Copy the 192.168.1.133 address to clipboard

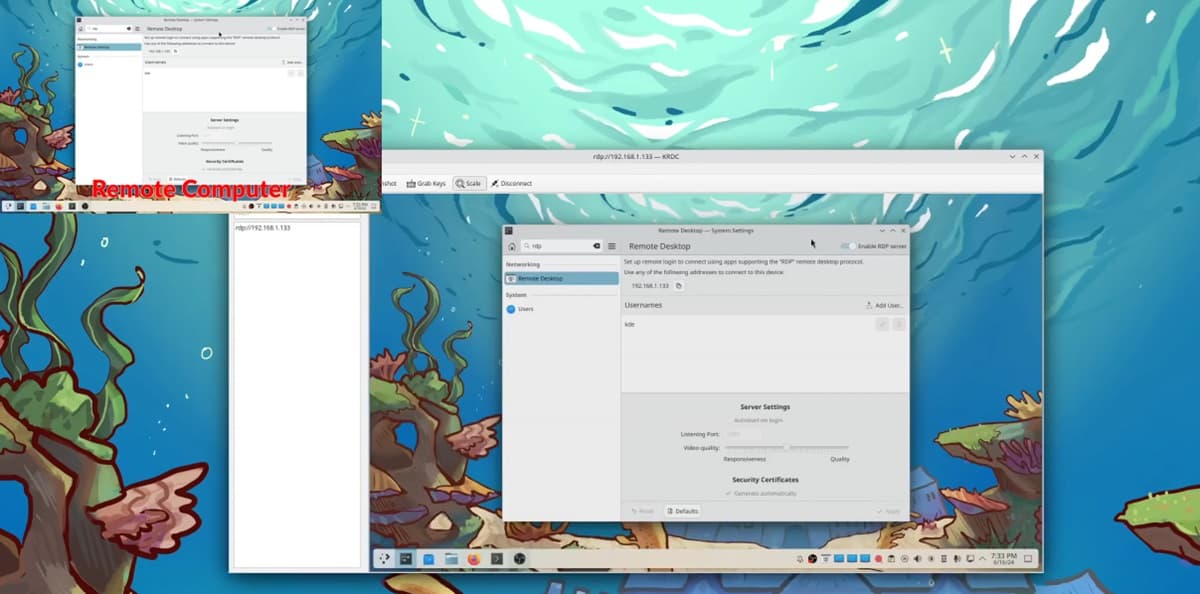coord(679,286)
